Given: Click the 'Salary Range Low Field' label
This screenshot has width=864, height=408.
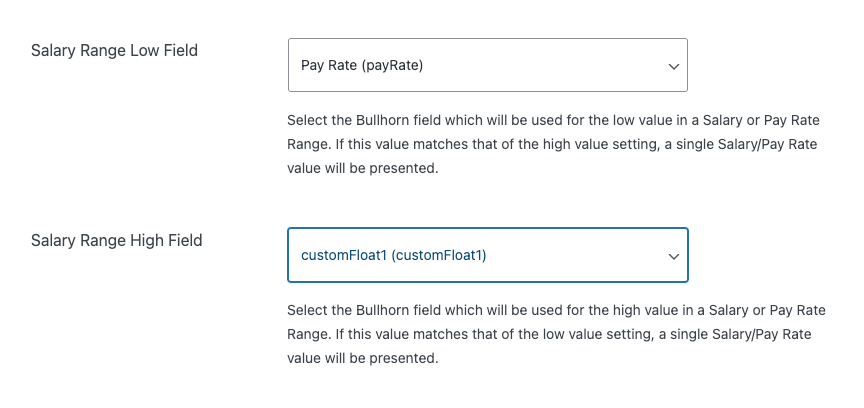Looking at the screenshot, I should click(x=114, y=50).
